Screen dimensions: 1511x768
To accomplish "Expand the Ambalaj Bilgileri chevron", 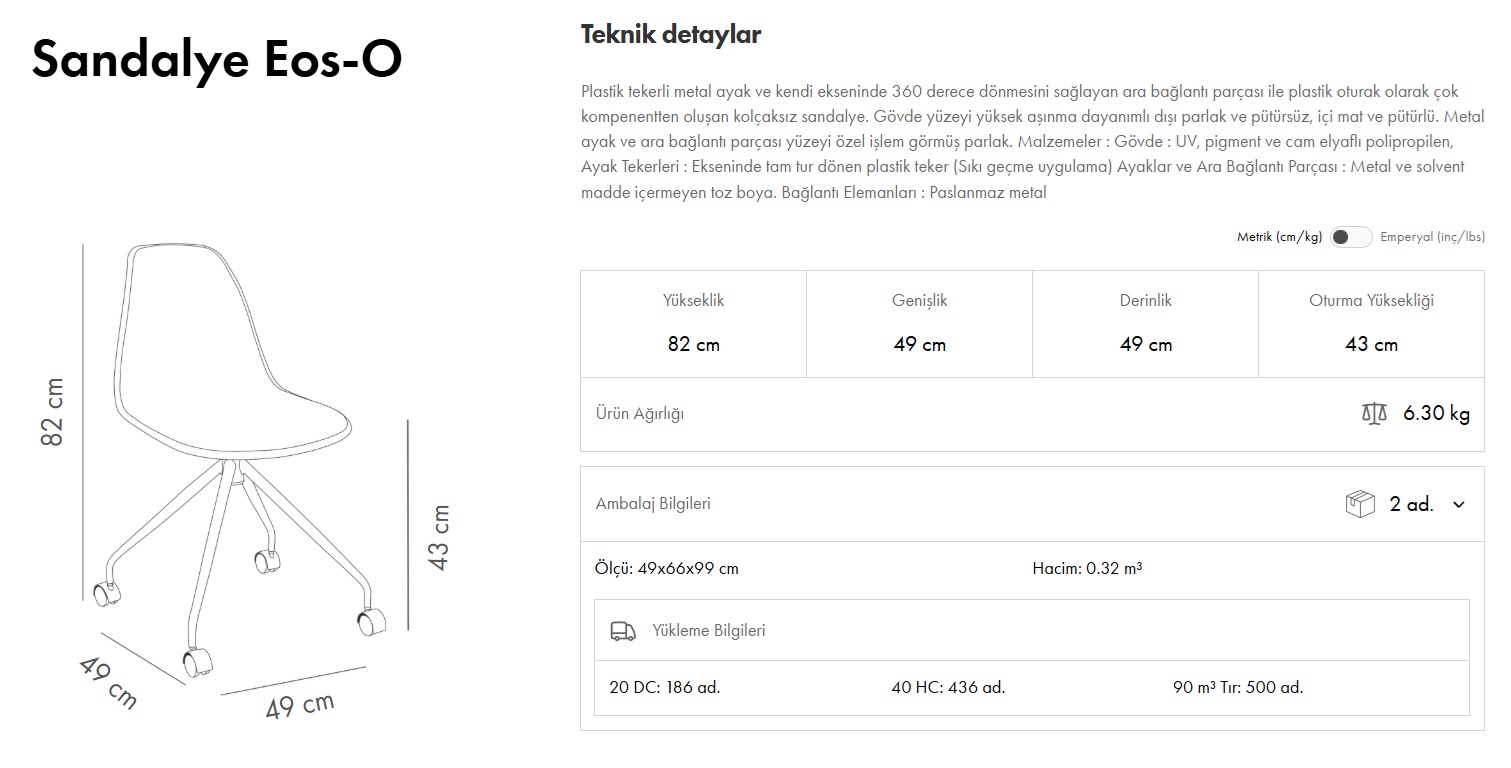I will 1458,505.
